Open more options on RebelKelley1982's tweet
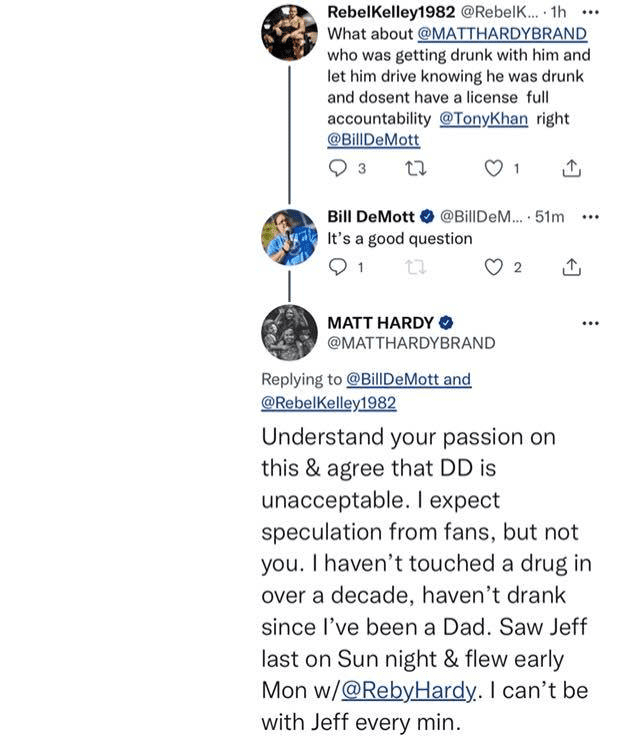The width and height of the screenshot is (640, 748). coord(590,12)
